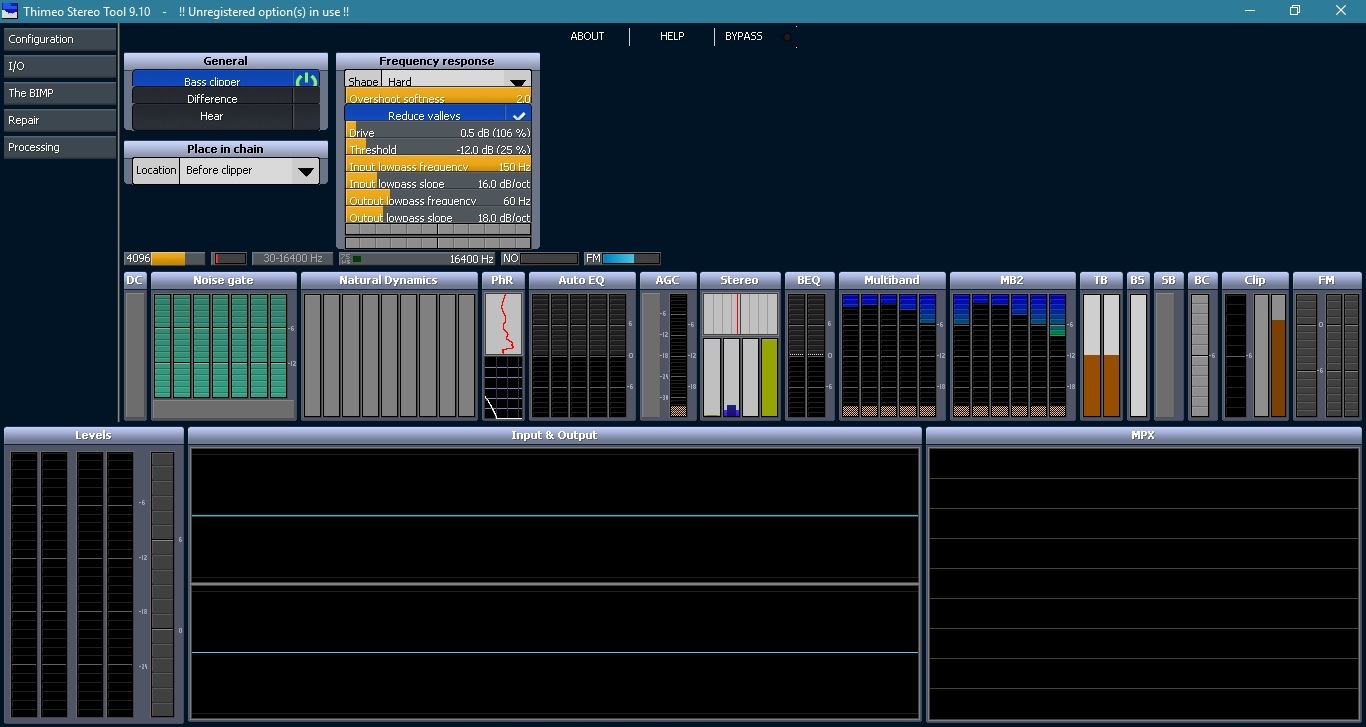
Task: Open the I/O section
Action: pyautogui.click(x=60, y=66)
